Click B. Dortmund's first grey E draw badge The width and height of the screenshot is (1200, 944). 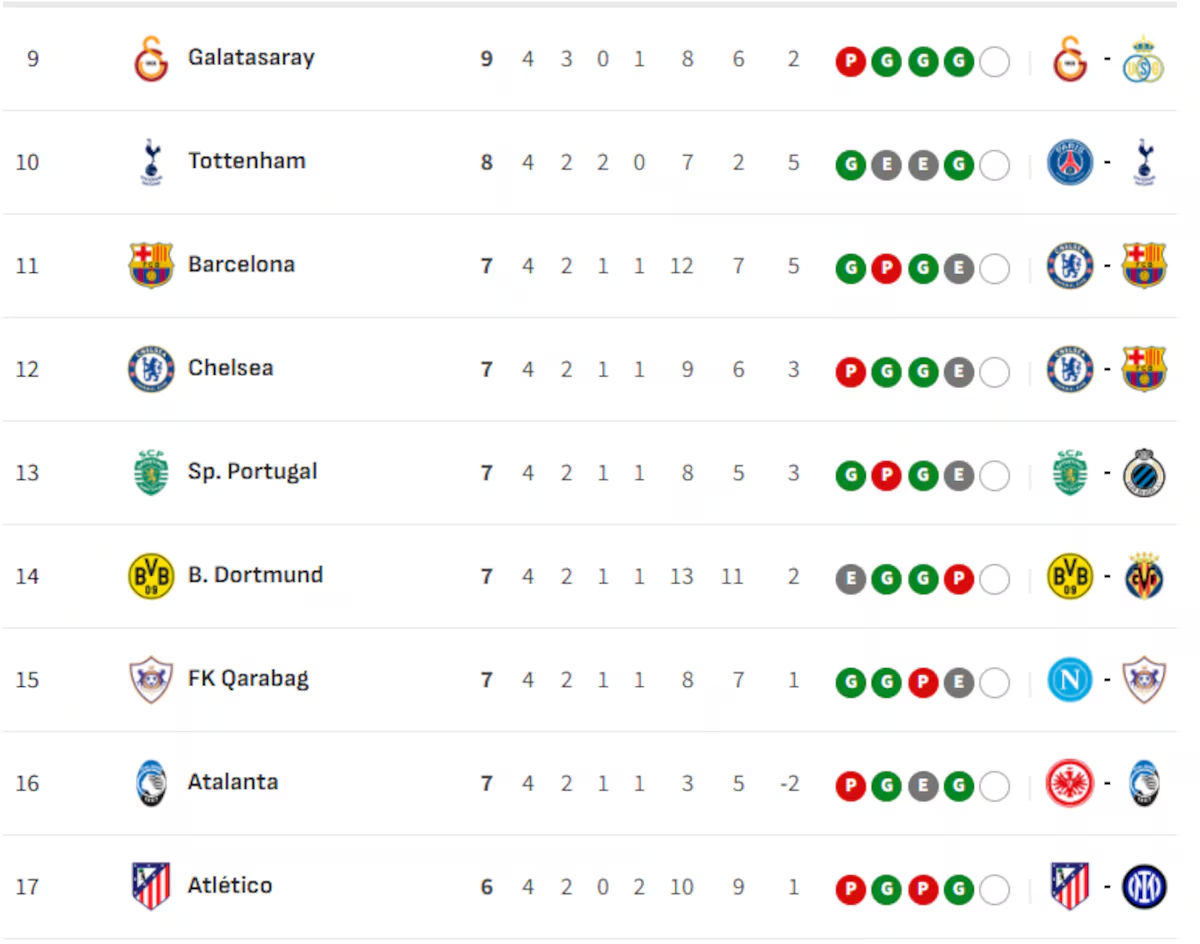850,580
